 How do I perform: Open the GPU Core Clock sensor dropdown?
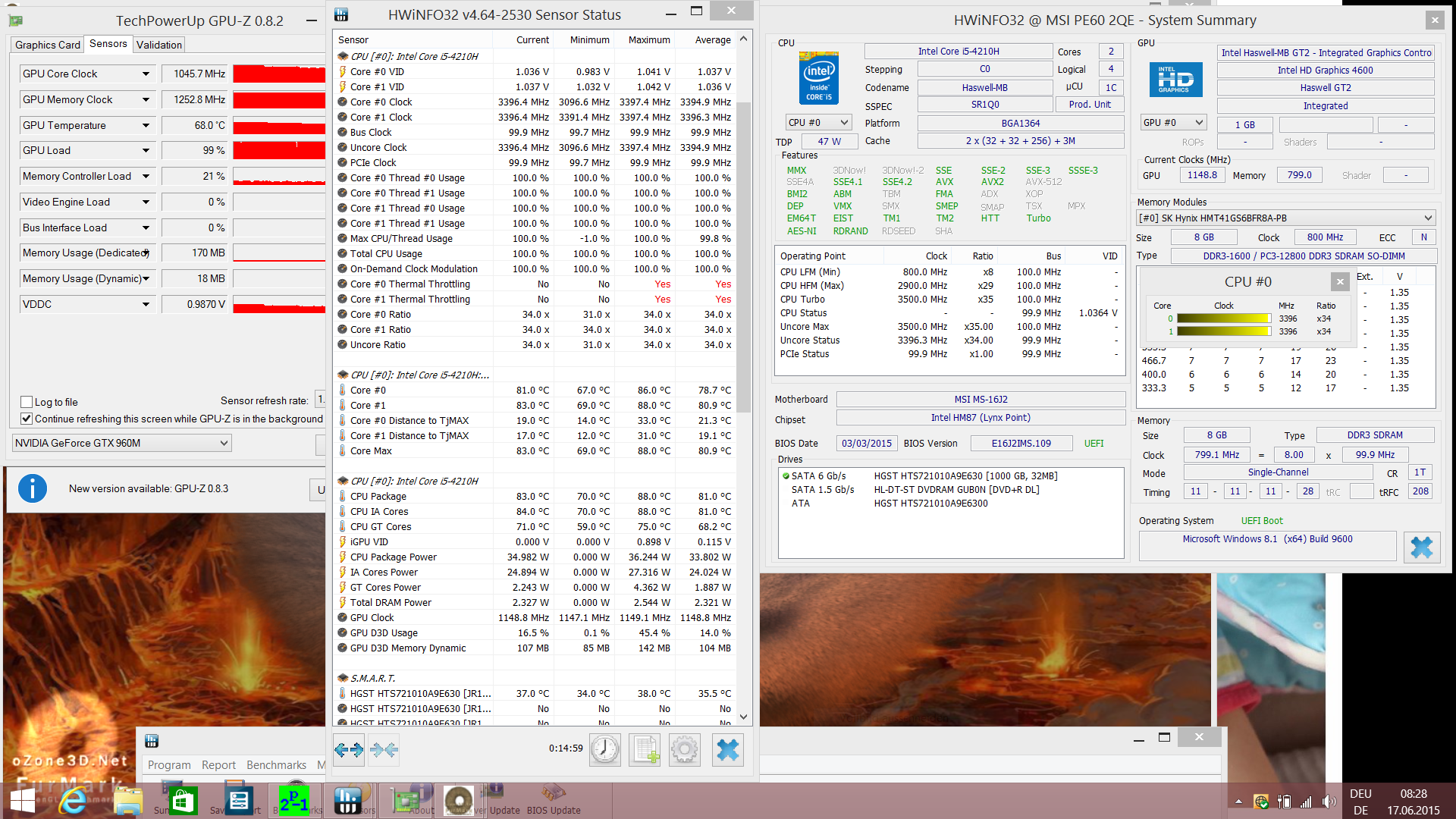(146, 74)
